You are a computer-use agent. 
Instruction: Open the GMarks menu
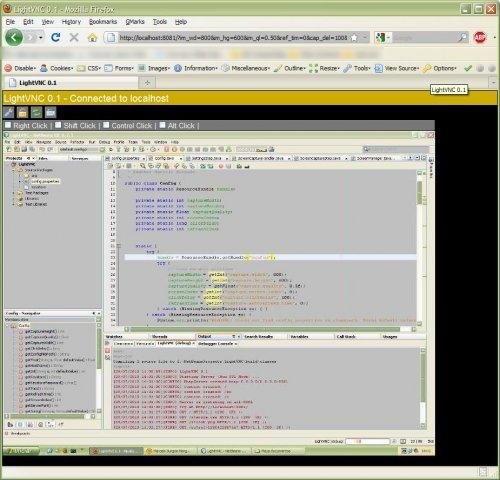click(135, 22)
